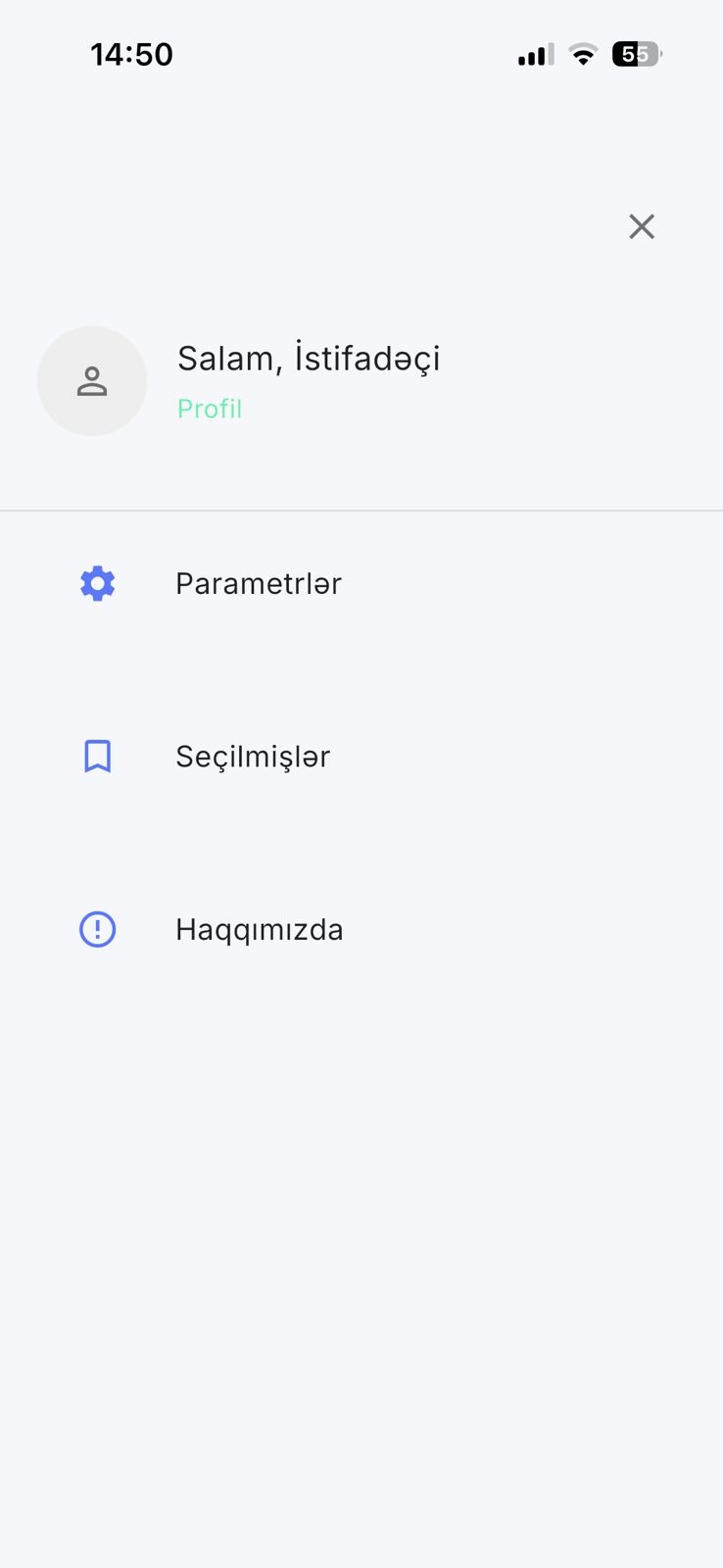Tap the divider line under the profile header
This screenshot has height=1568, width=723.
click(x=361, y=511)
